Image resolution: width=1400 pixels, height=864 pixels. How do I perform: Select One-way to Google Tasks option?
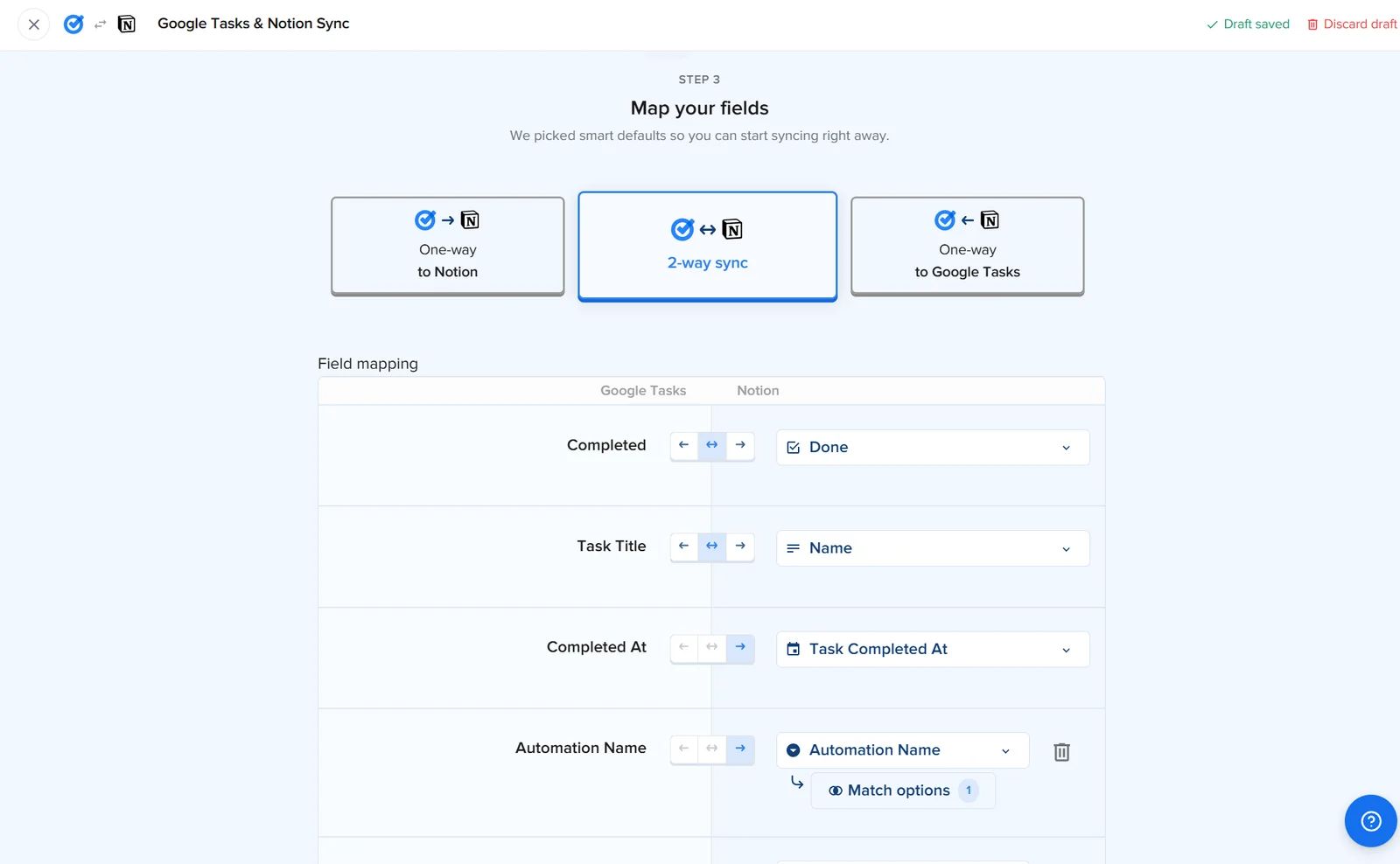pyautogui.click(x=967, y=246)
